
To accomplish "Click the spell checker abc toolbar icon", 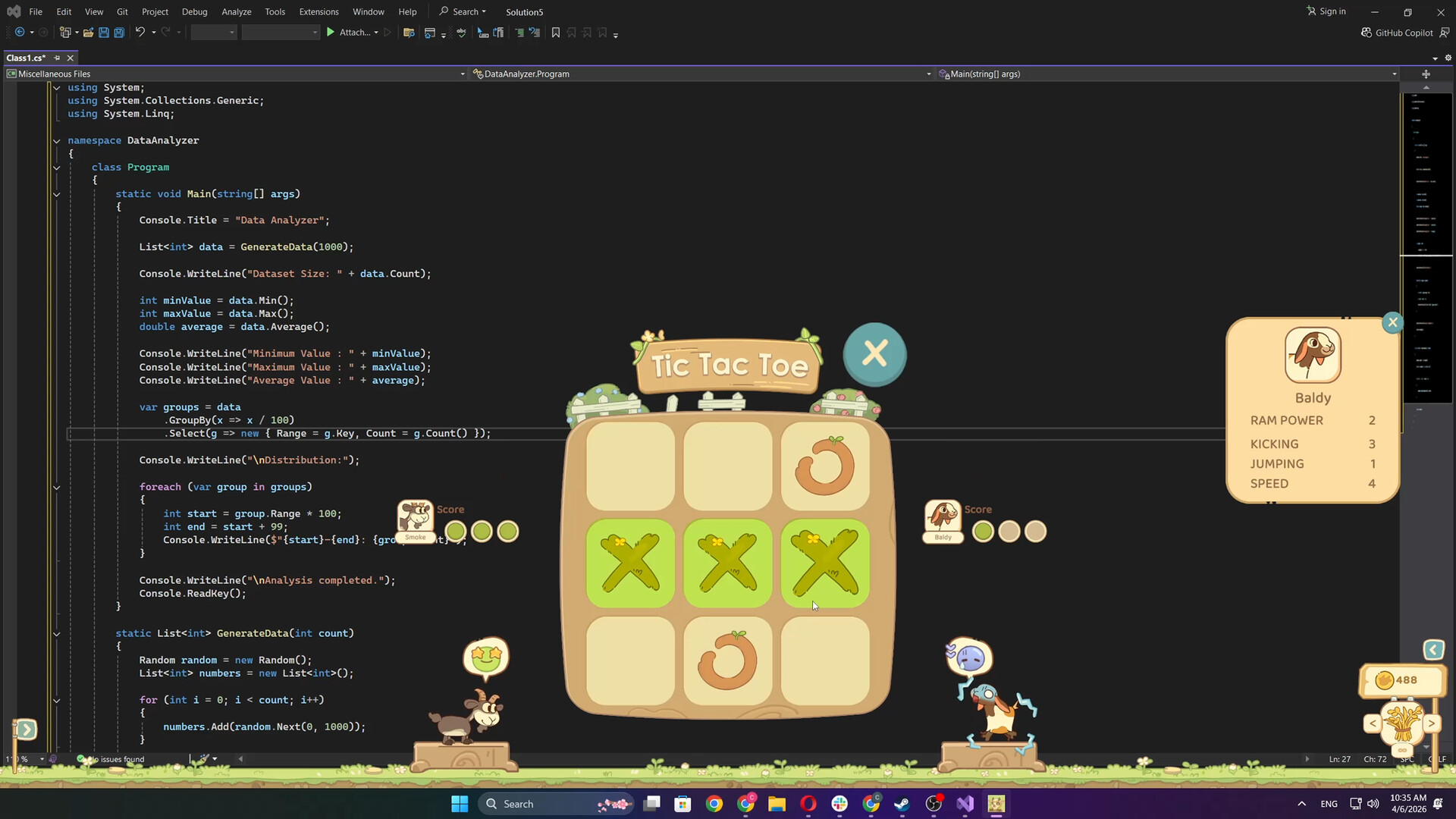I will click(461, 33).
